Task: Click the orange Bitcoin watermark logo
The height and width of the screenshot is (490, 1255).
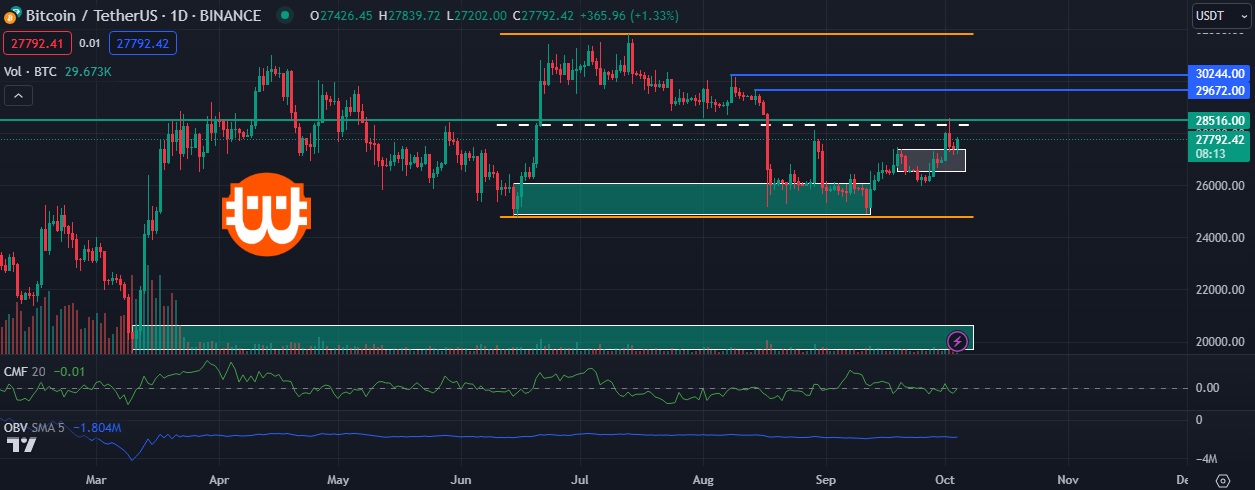Action: click(266, 213)
